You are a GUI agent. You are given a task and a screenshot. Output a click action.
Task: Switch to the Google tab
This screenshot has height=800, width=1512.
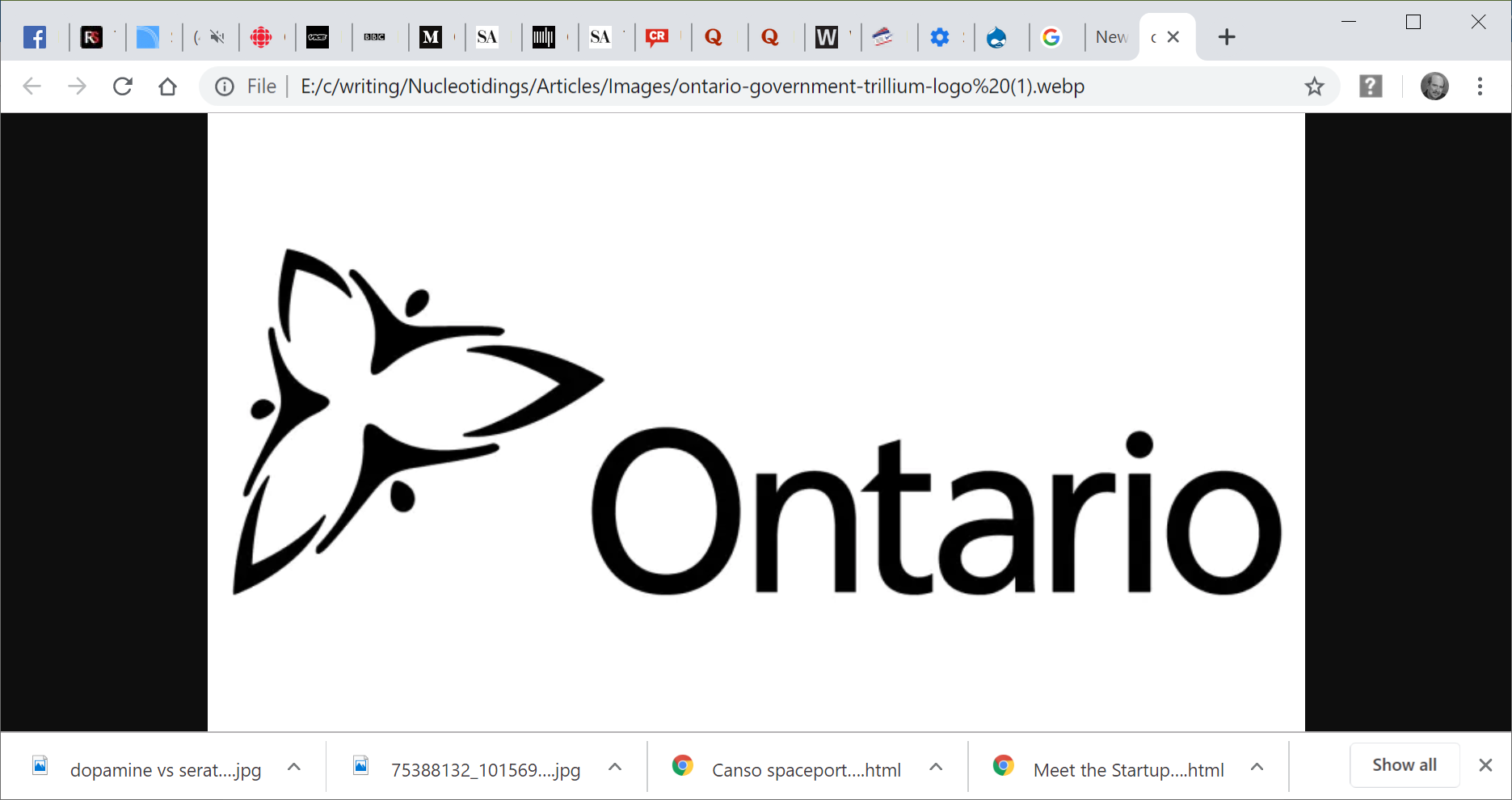click(x=1051, y=37)
